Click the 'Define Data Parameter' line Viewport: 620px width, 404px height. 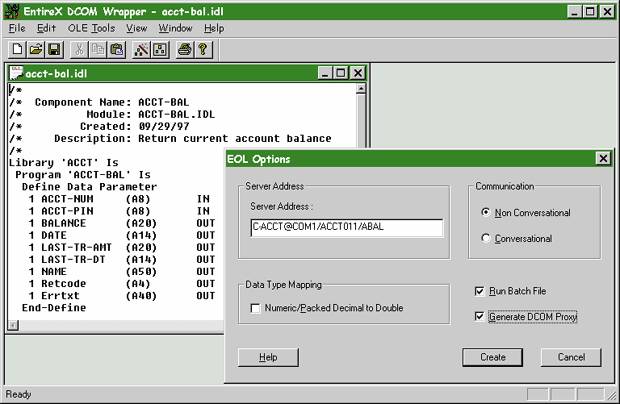89,187
